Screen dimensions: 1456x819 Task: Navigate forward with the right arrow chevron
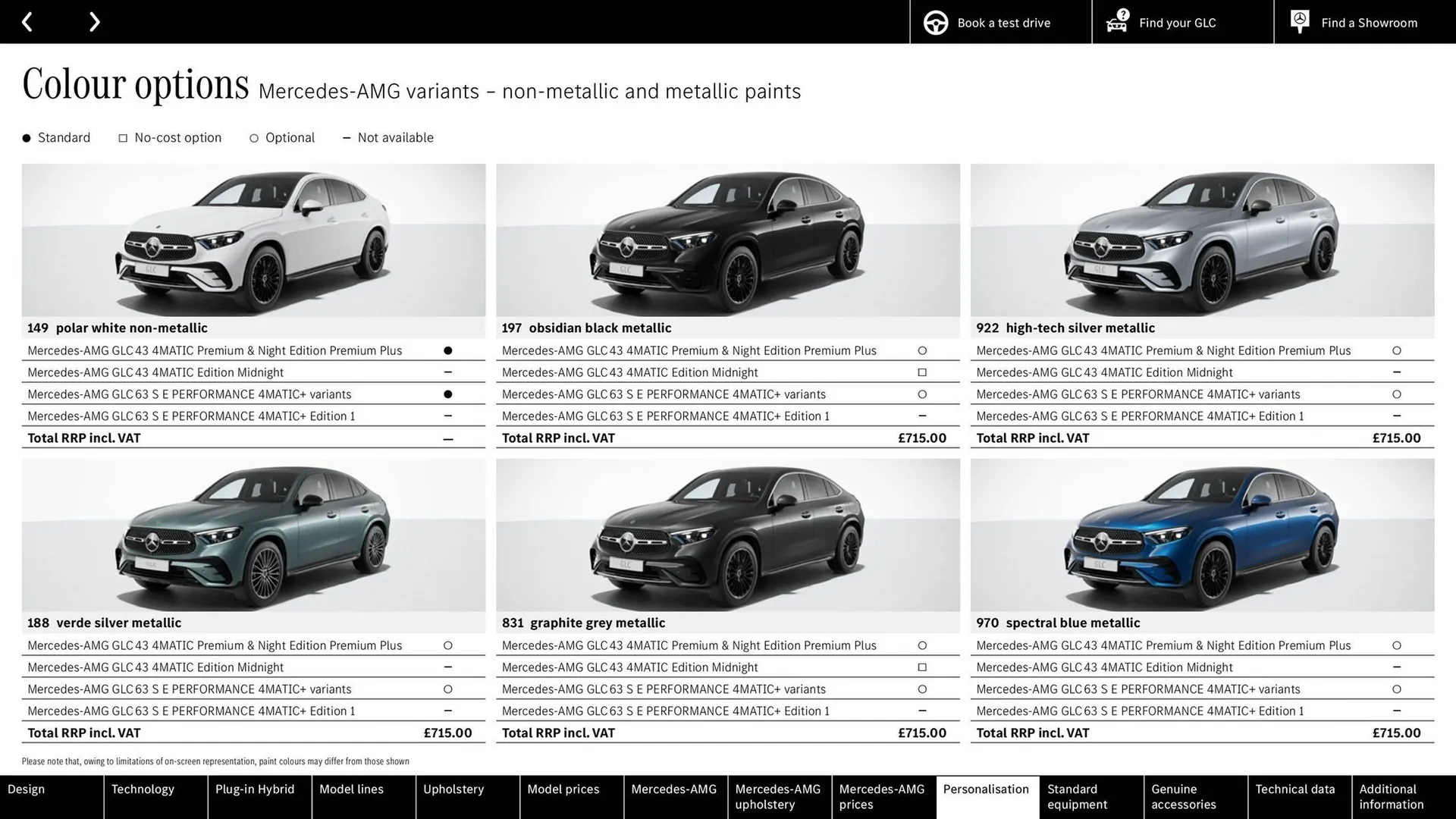coord(94,21)
